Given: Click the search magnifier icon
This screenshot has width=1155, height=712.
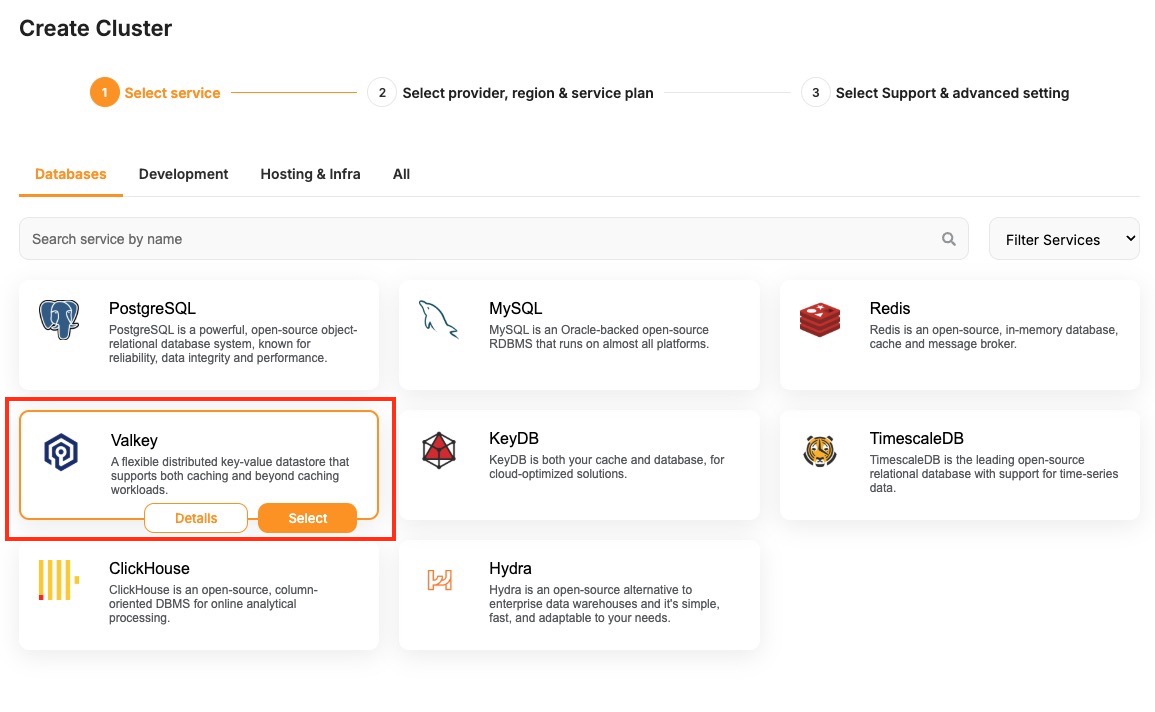Looking at the screenshot, I should 948,239.
